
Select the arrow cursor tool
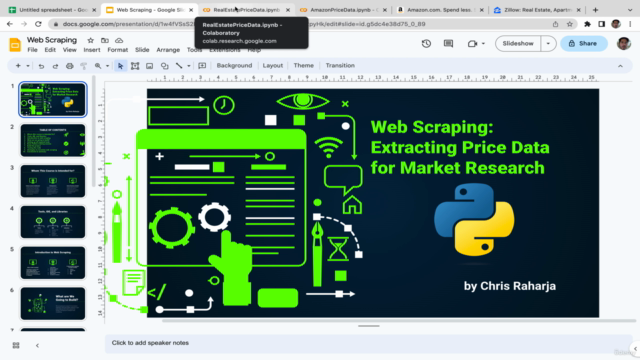click(x=120, y=66)
